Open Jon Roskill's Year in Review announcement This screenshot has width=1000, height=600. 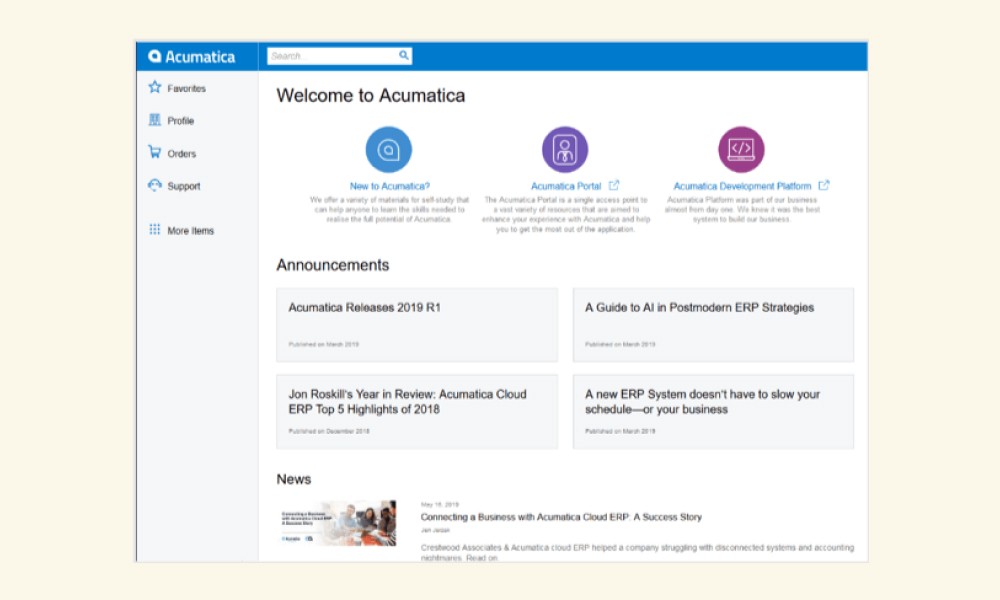pyautogui.click(x=417, y=412)
